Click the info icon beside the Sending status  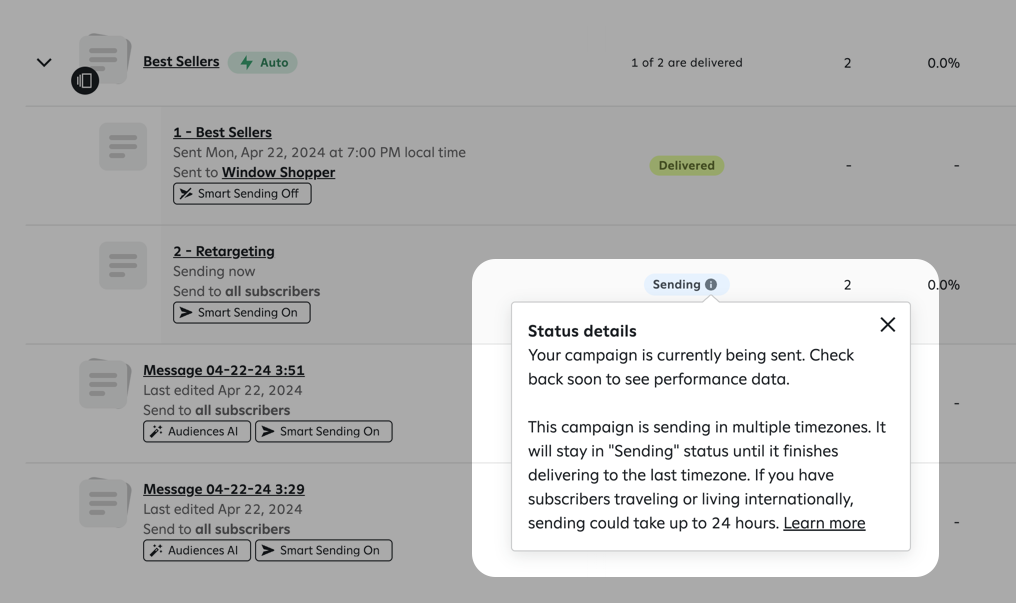(x=711, y=284)
